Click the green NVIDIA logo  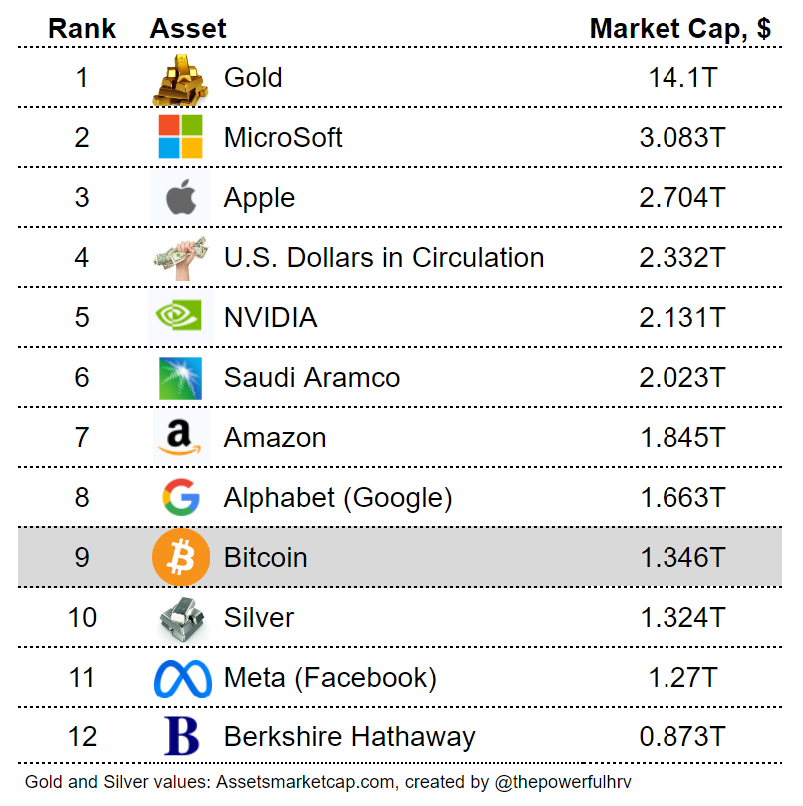[x=180, y=317]
